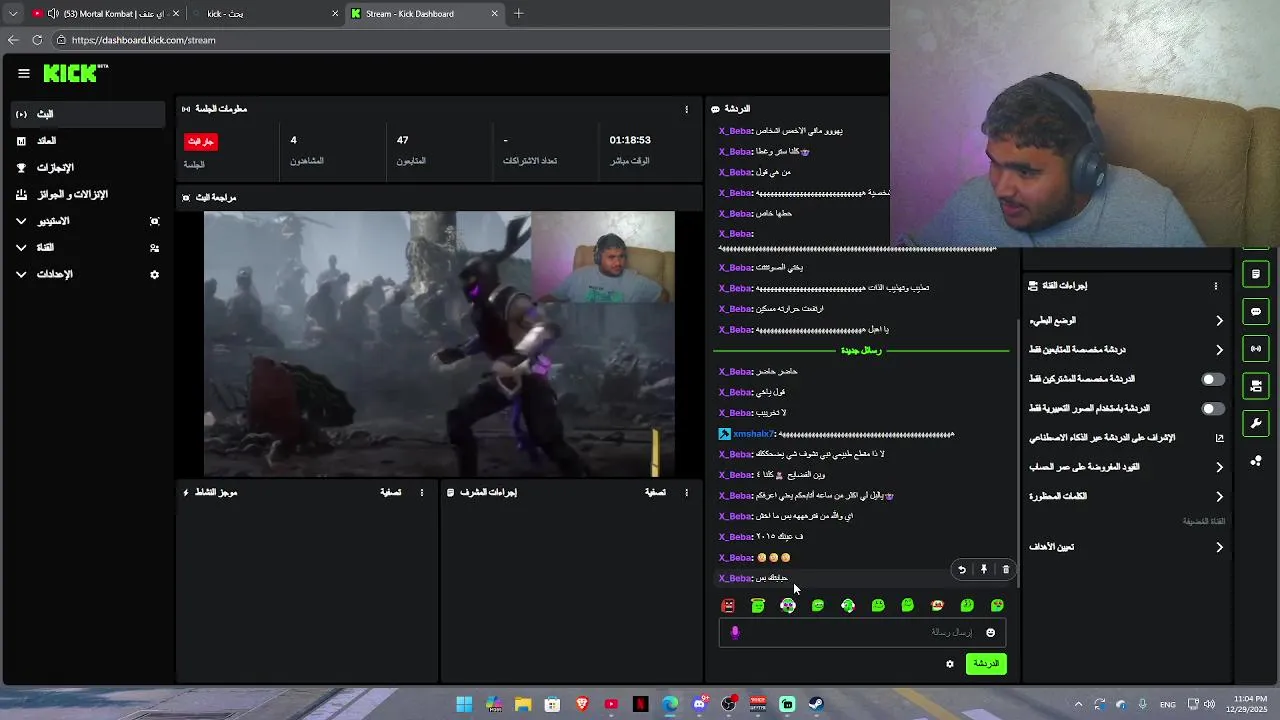Expand القناة section in the sidebar

(88, 247)
